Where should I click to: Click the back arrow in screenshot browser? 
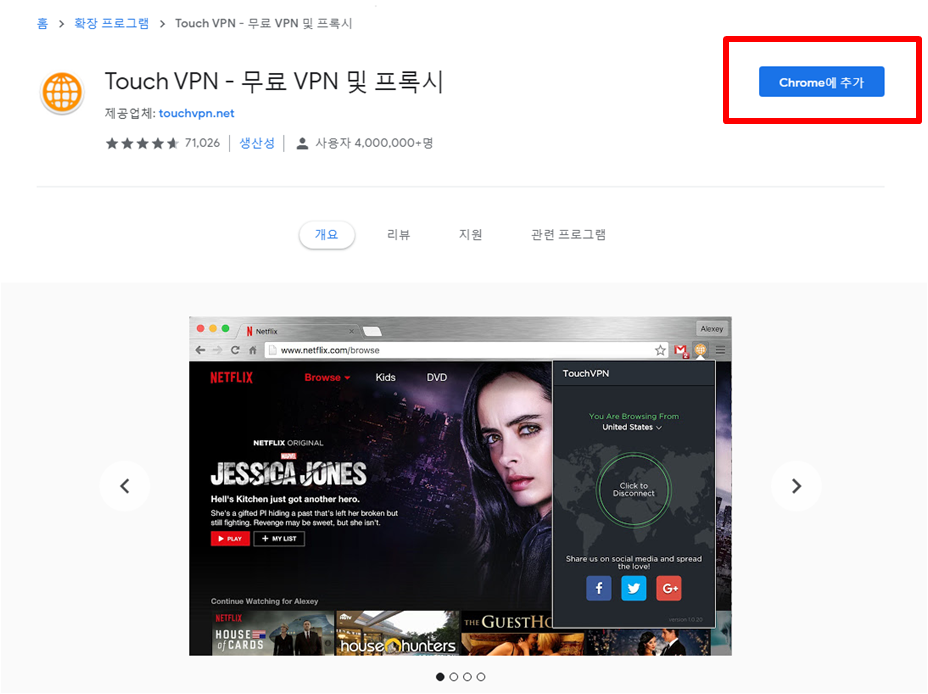pyautogui.click(x=200, y=350)
